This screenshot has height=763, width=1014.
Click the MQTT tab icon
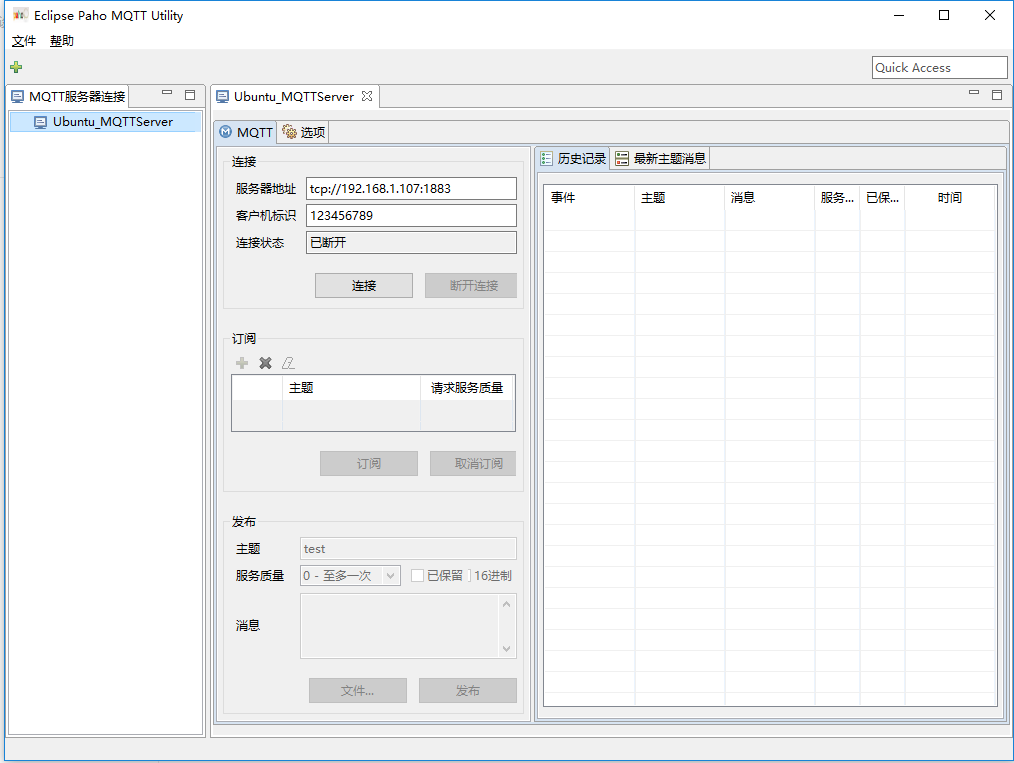[225, 132]
